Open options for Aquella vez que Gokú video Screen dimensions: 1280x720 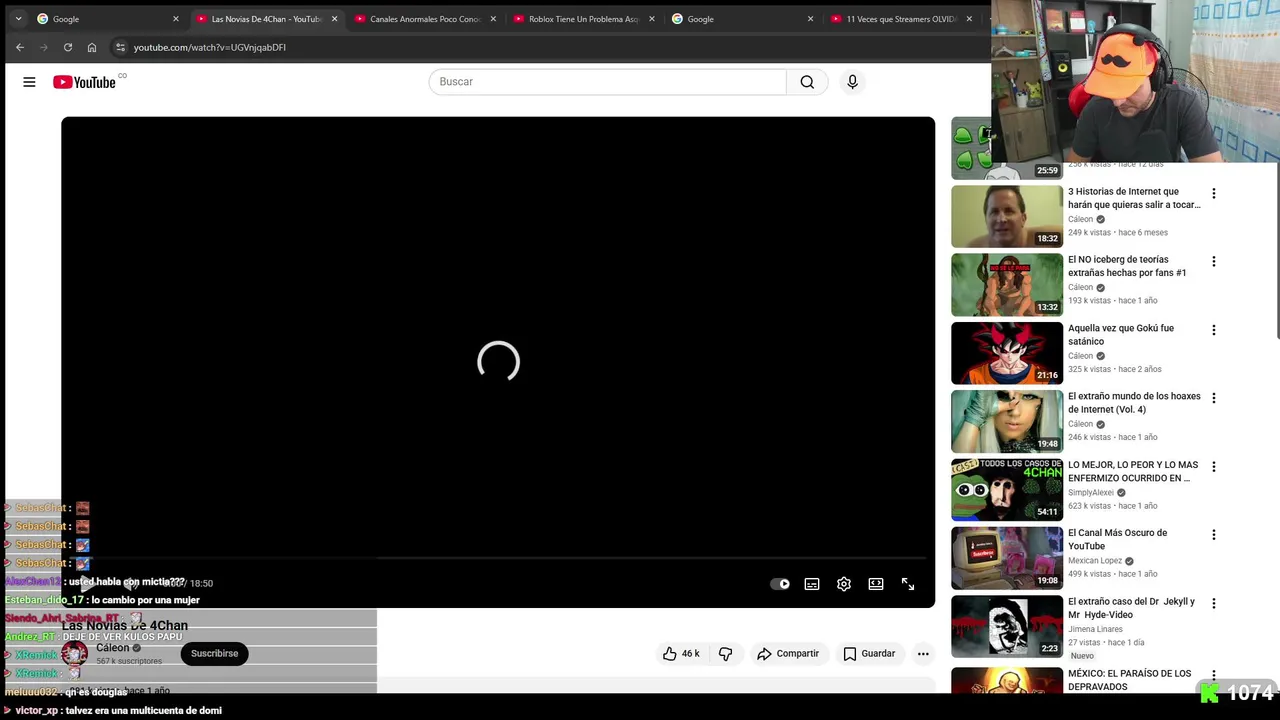coord(1214,330)
